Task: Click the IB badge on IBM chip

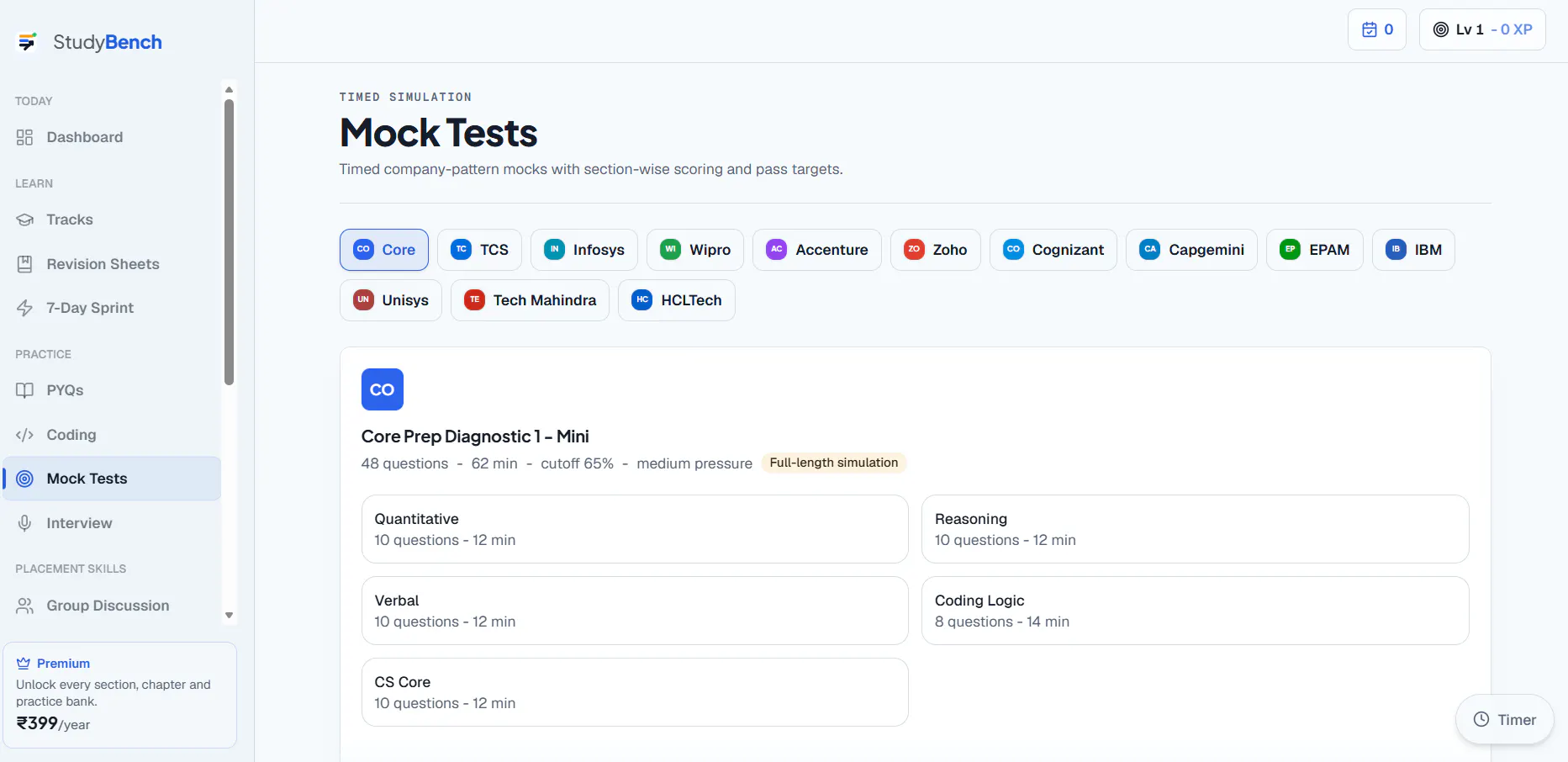Action: tap(1396, 249)
